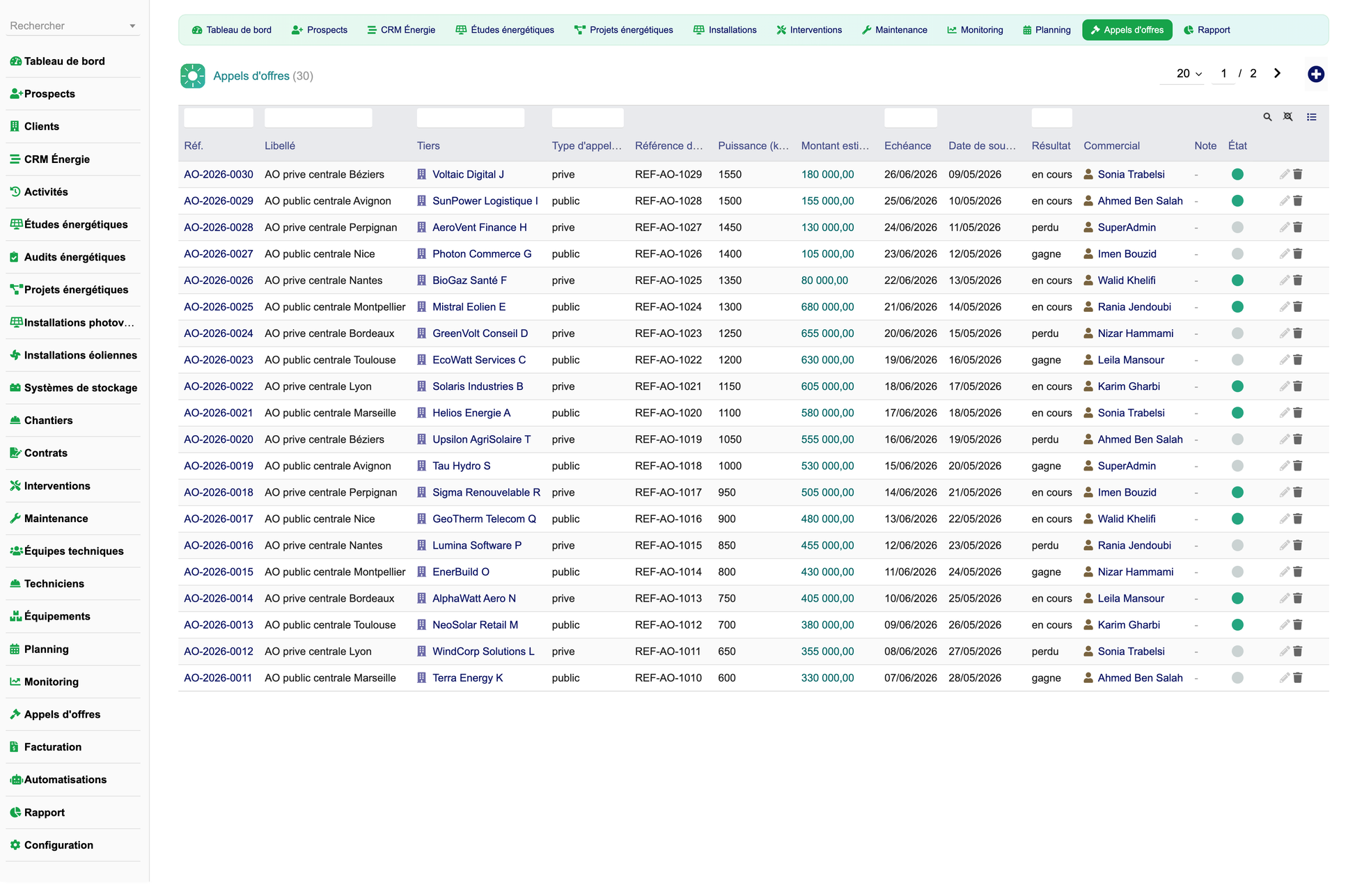1355x896 pixels.
Task: Click the Réf. filter input field
Action: tap(219, 118)
